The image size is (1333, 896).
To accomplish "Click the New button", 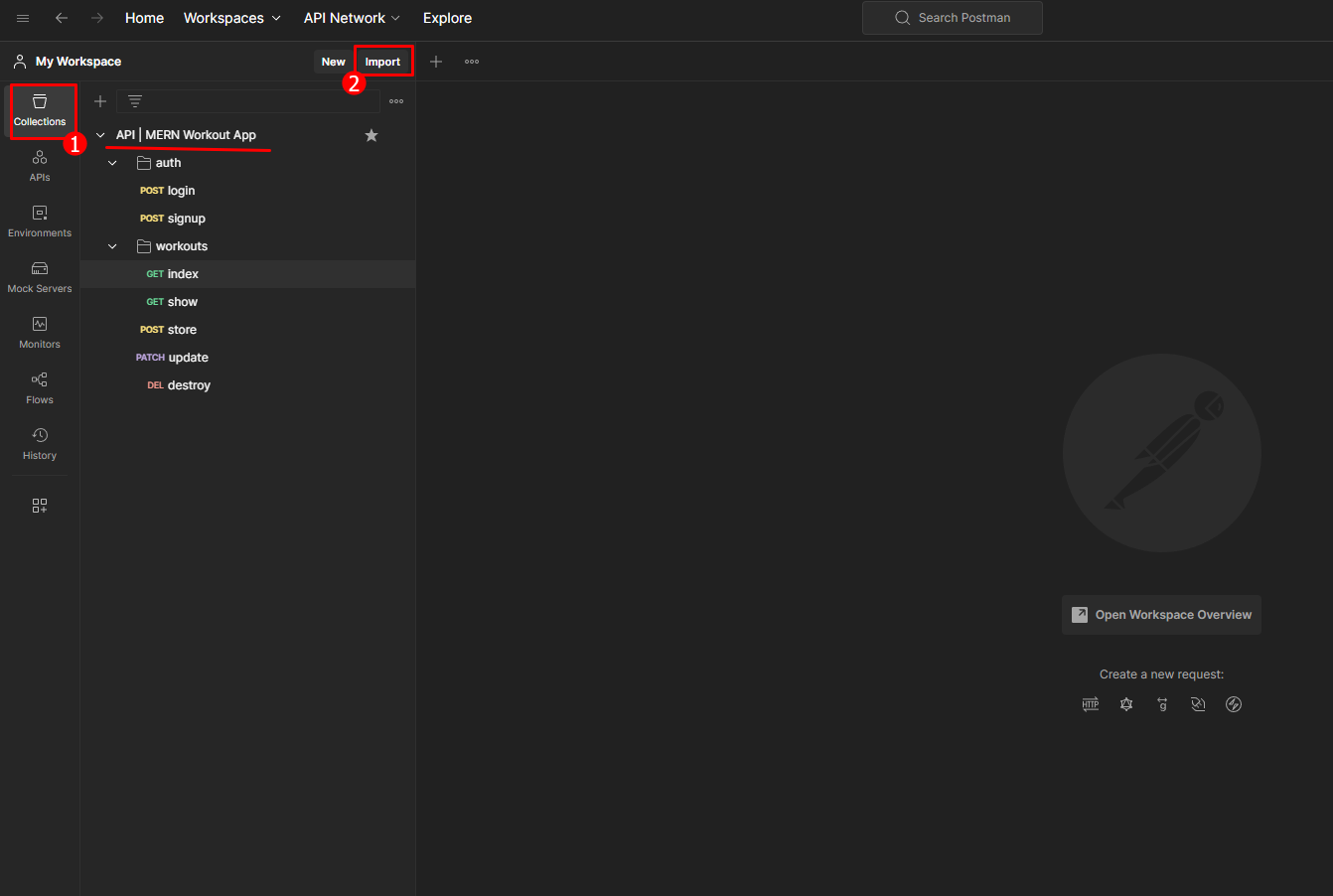I will tap(334, 62).
